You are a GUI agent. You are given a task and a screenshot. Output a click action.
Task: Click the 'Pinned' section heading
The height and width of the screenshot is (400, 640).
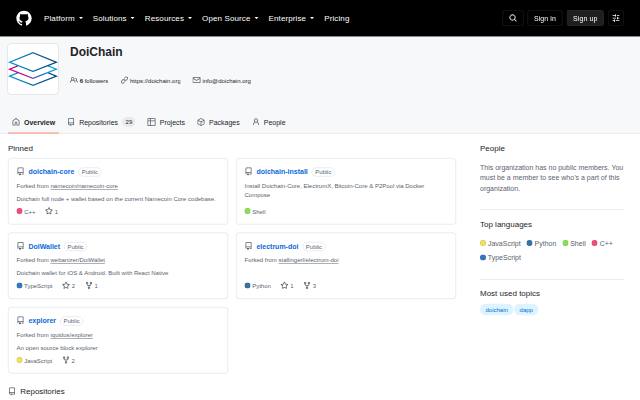20,149
